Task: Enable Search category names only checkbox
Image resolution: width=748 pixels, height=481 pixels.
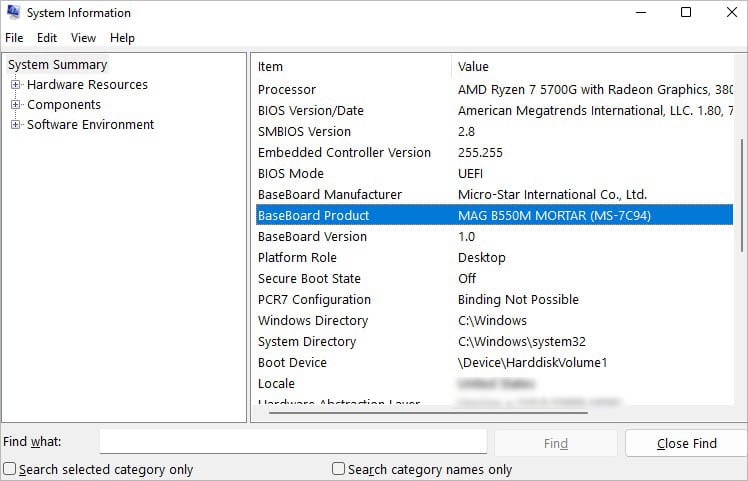Action: click(338, 469)
